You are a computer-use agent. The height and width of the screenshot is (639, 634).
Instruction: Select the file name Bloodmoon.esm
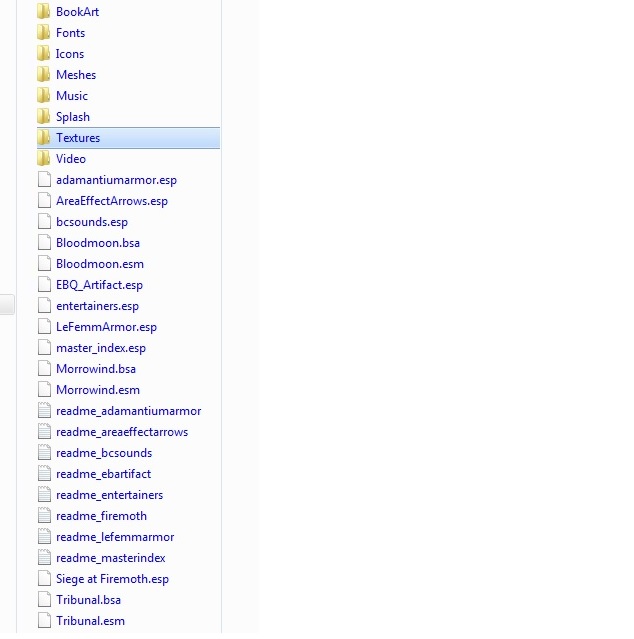click(100, 264)
